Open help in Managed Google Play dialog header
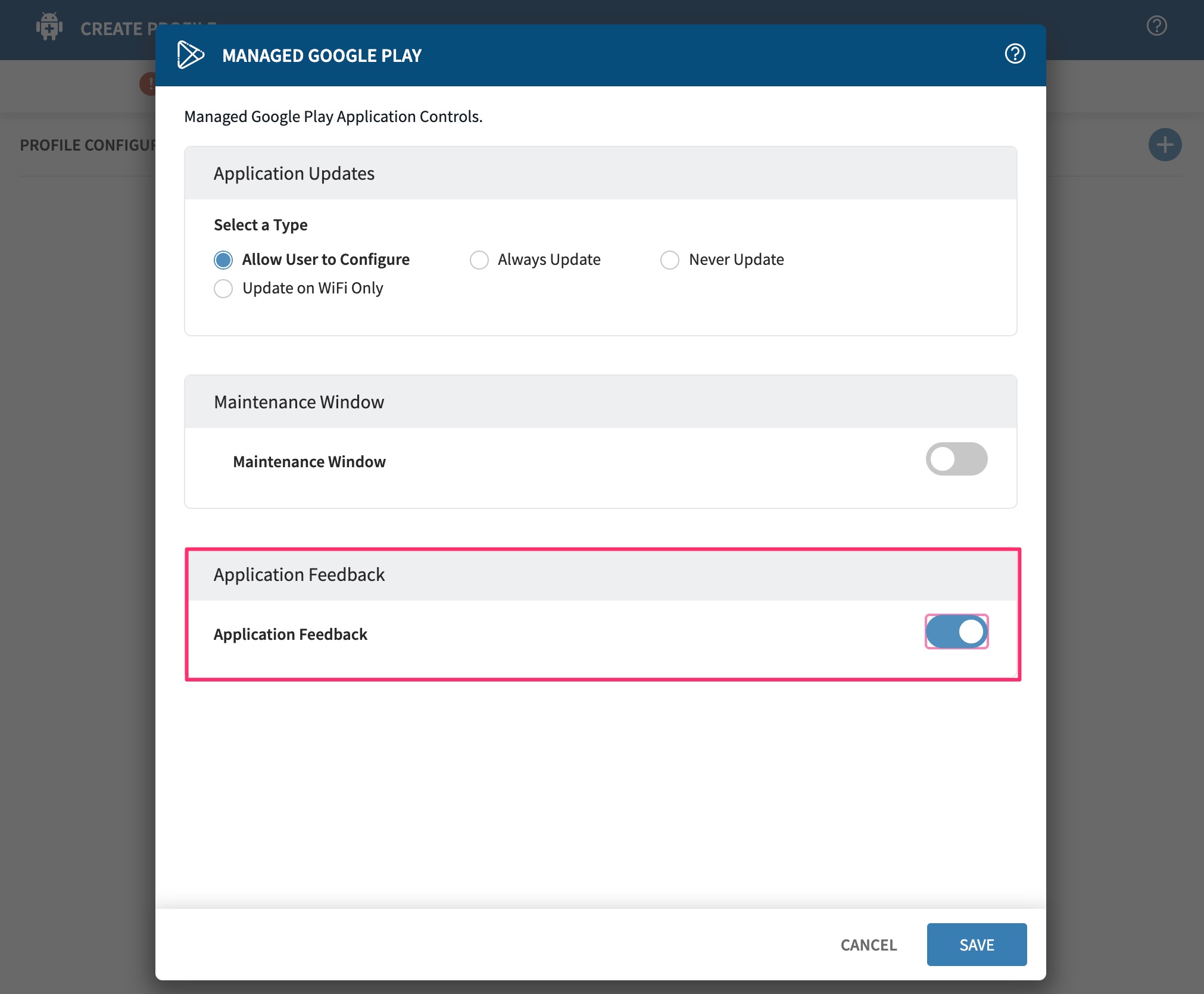Image resolution: width=1204 pixels, height=994 pixels. 1015,54
